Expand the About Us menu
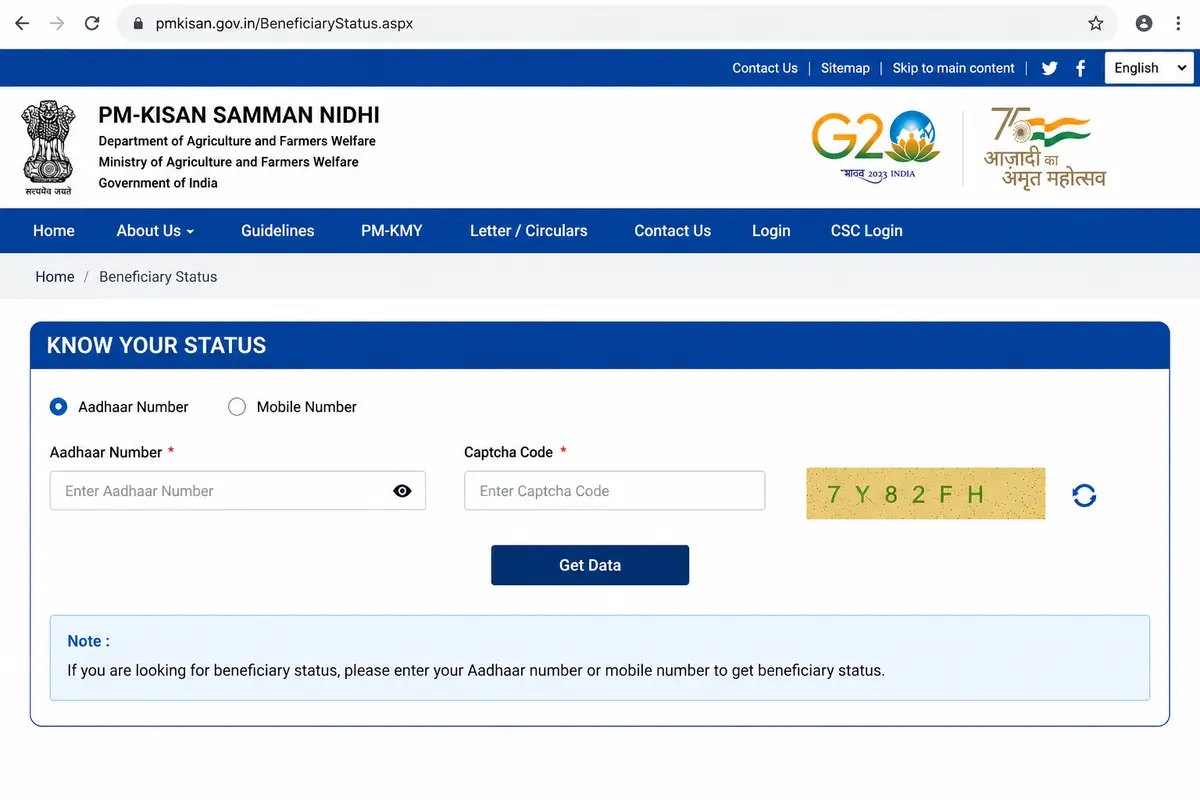This screenshot has height=800, width=1200. 155,230
